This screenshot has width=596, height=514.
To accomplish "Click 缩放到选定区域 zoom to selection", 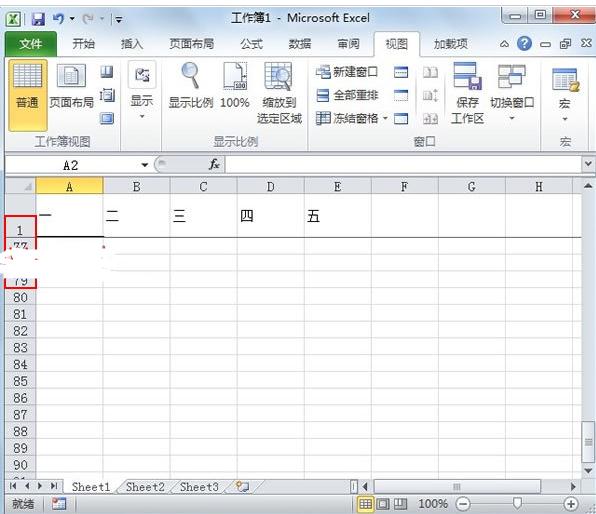I will 279,94.
